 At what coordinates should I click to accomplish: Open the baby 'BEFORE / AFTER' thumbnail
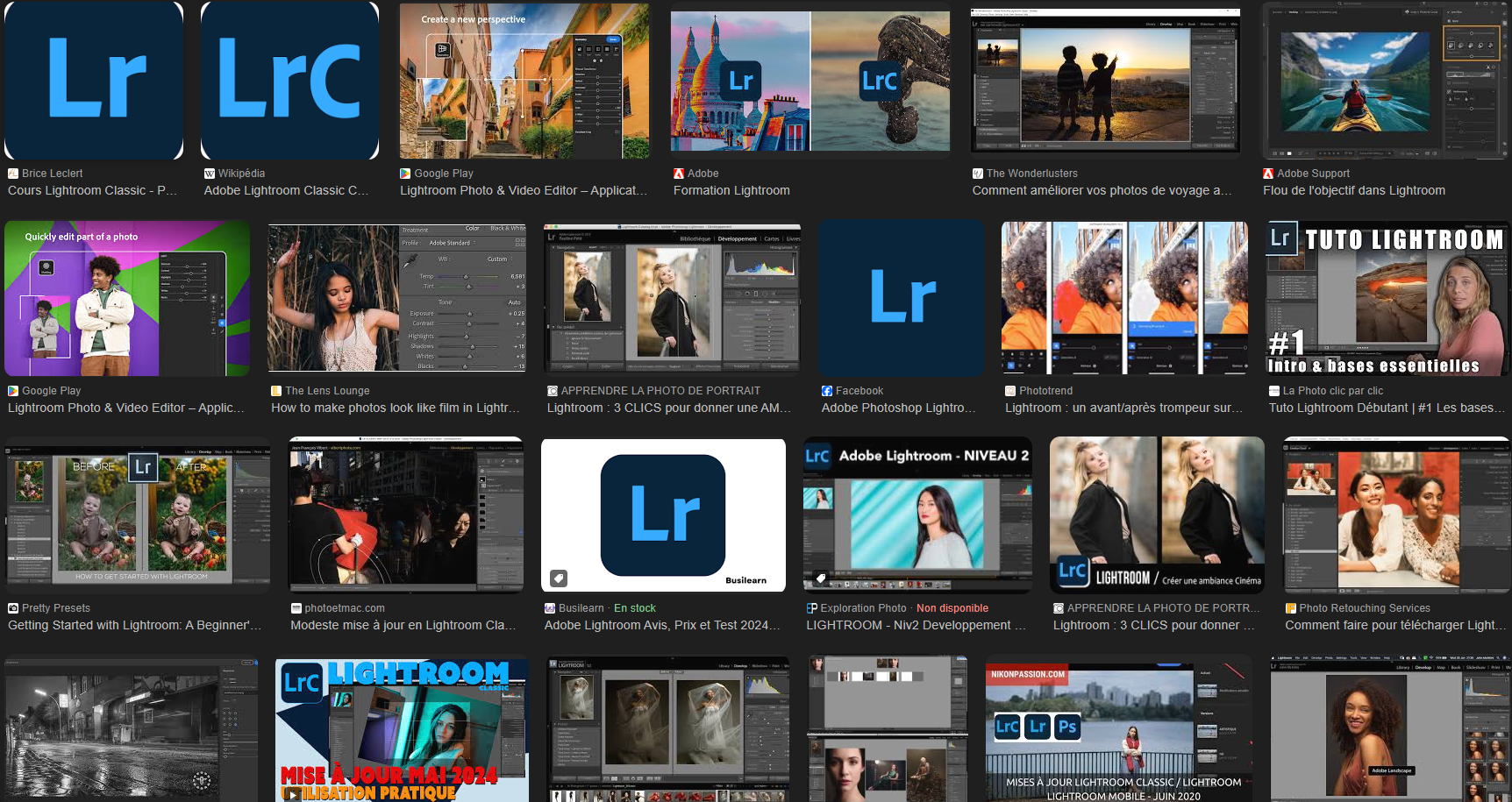tap(138, 515)
